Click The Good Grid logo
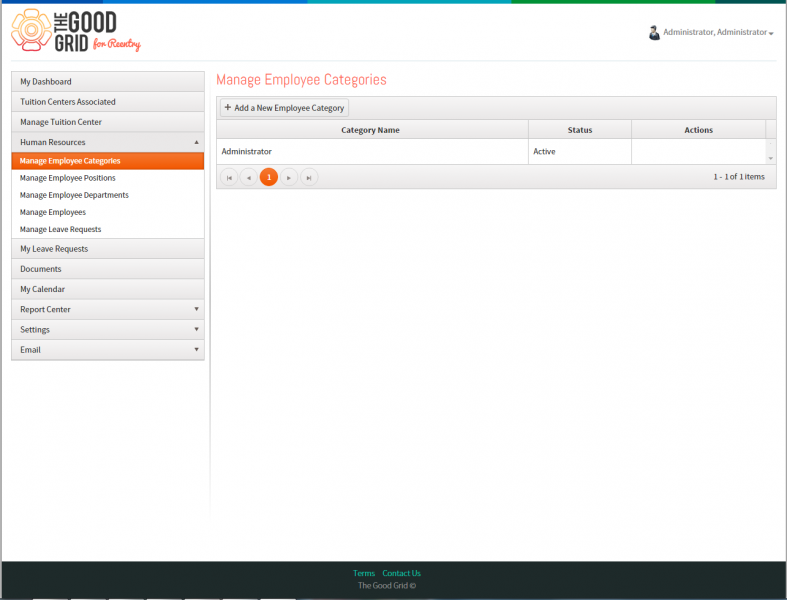Screen dimensions: 787x600 coord(76,31)
